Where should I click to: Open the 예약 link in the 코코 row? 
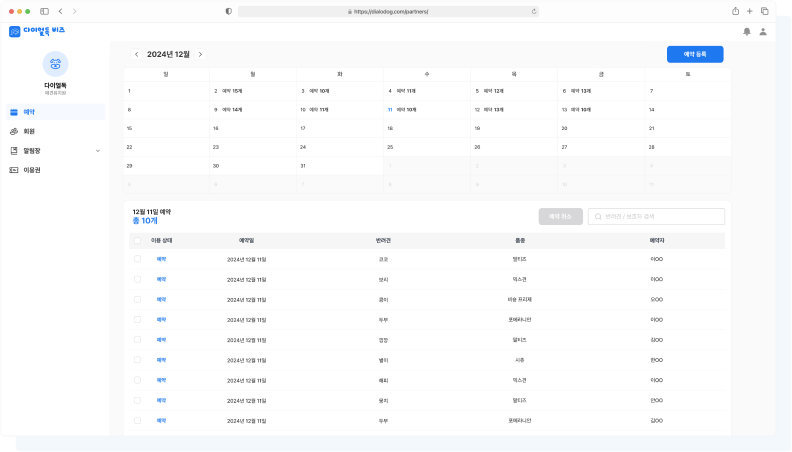click(x=161, y=259)
